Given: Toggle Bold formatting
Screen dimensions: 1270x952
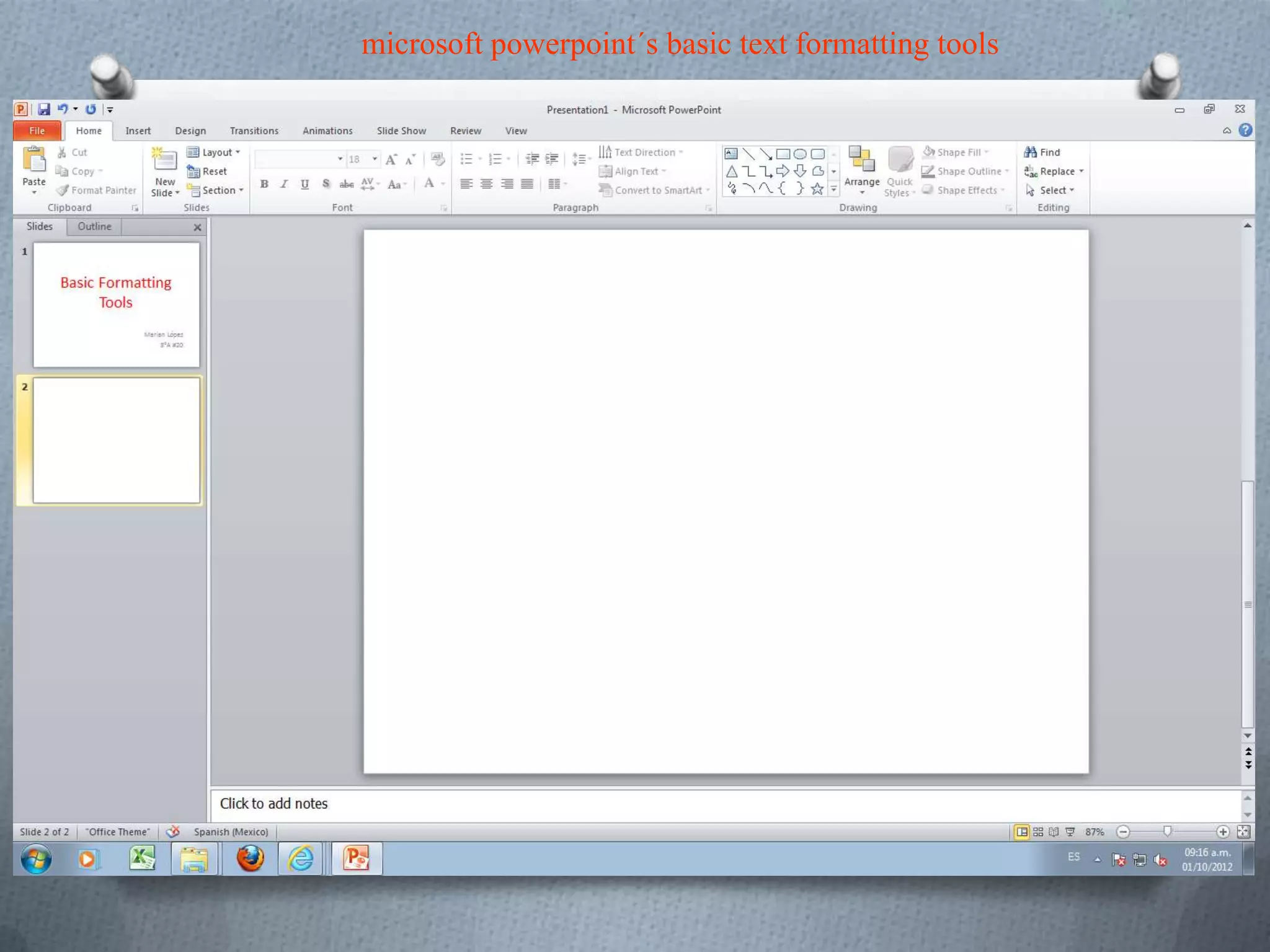Looking at the screenshot, I should [x=264, y=184].
